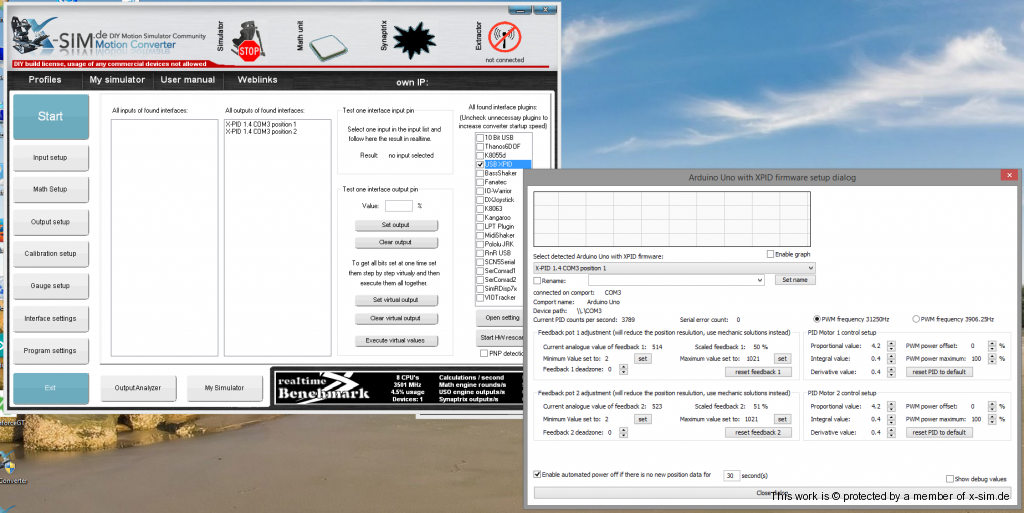Select output X-PID 1.4 COM3 position 1
Image resolution: width=1024 pixels, height=513 pixels.
click(261, 124)
